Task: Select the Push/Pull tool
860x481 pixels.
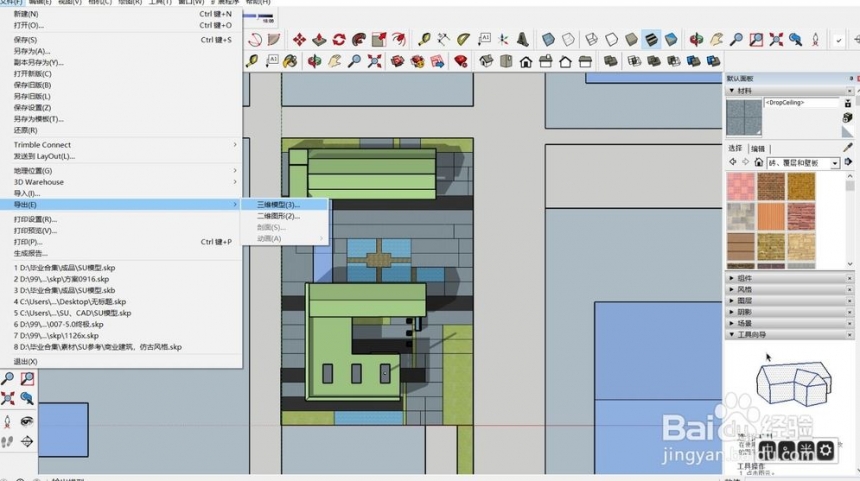Action: pyautogui.click(x=319, y=39)
